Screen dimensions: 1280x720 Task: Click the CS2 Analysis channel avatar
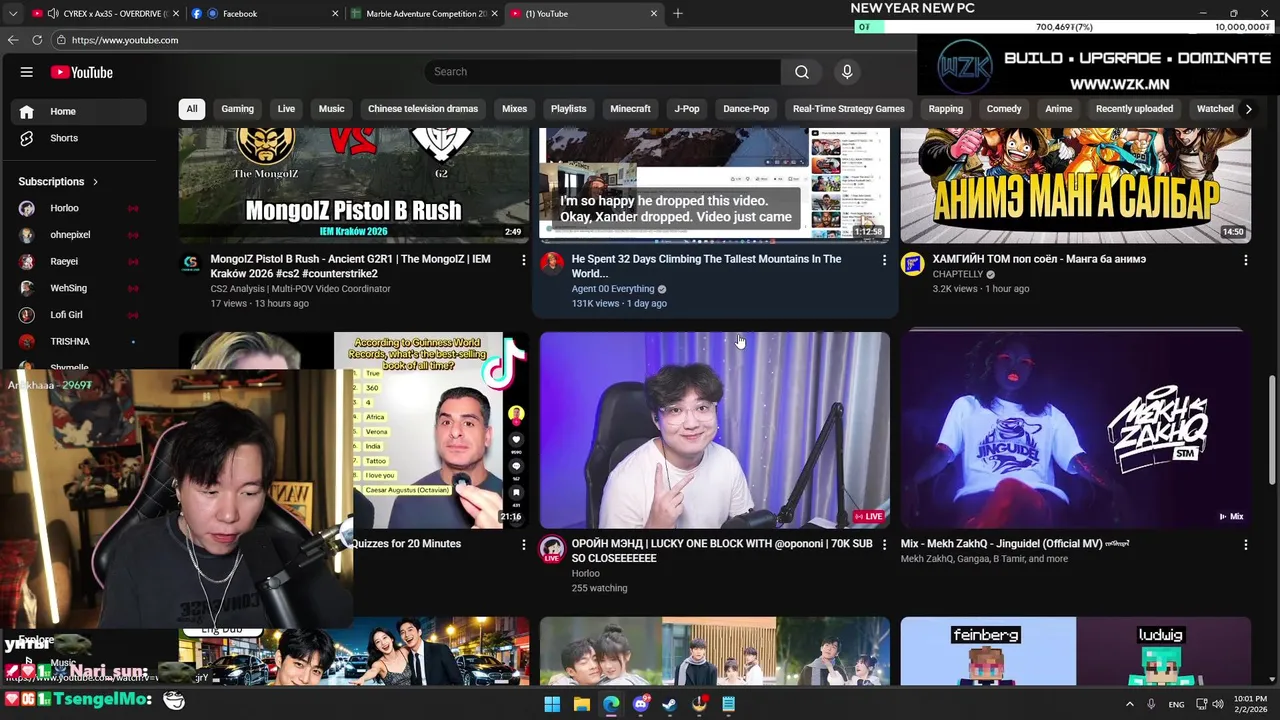click(190, 264)
